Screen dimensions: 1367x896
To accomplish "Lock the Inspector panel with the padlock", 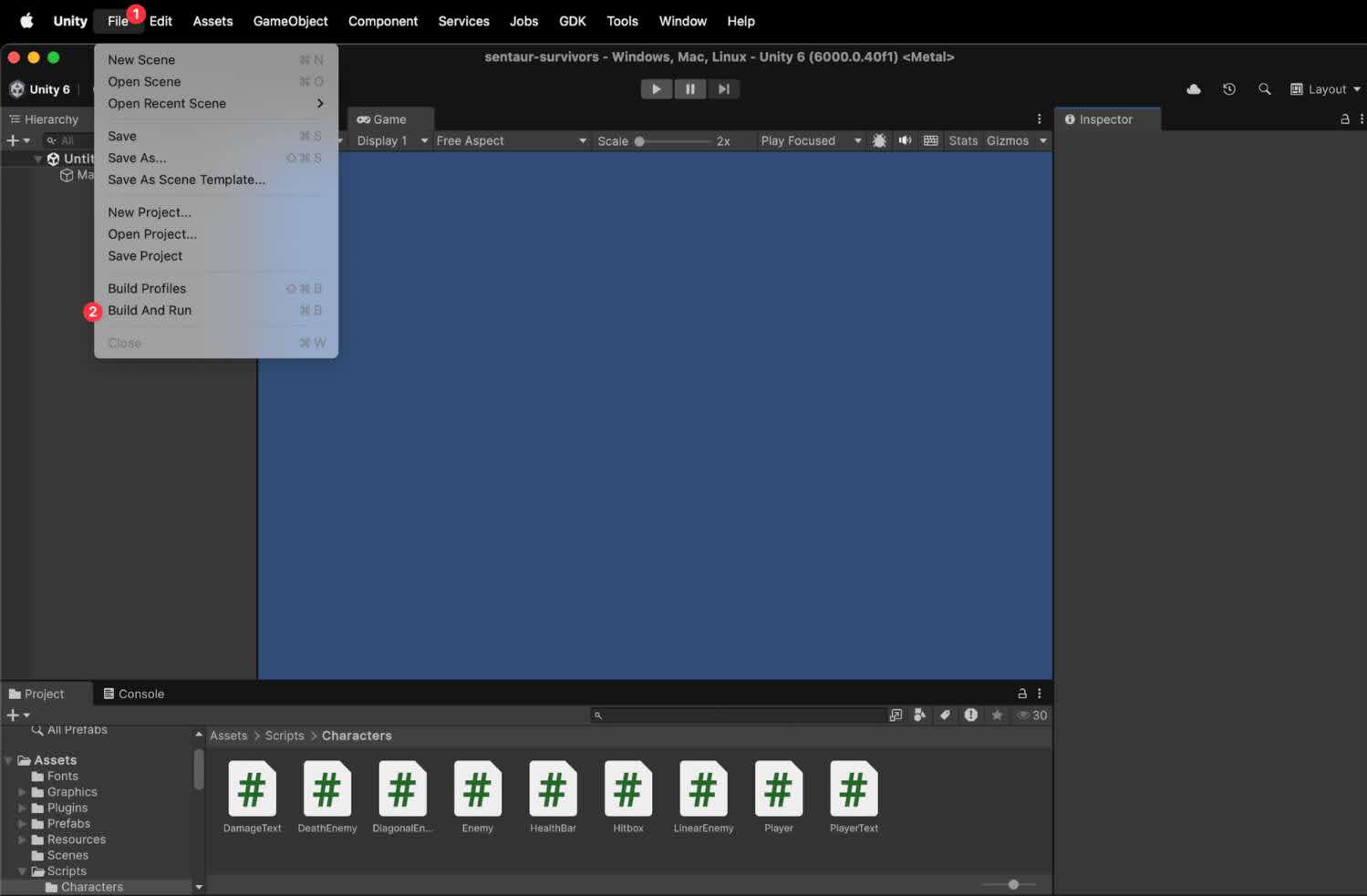I will click(x=1344, y=119).
